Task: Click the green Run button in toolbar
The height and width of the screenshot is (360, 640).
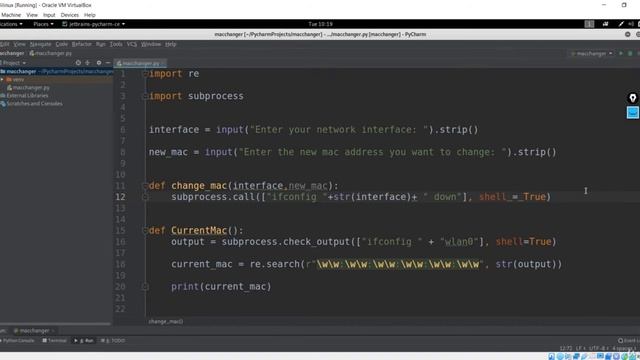Action: point(621,53)
